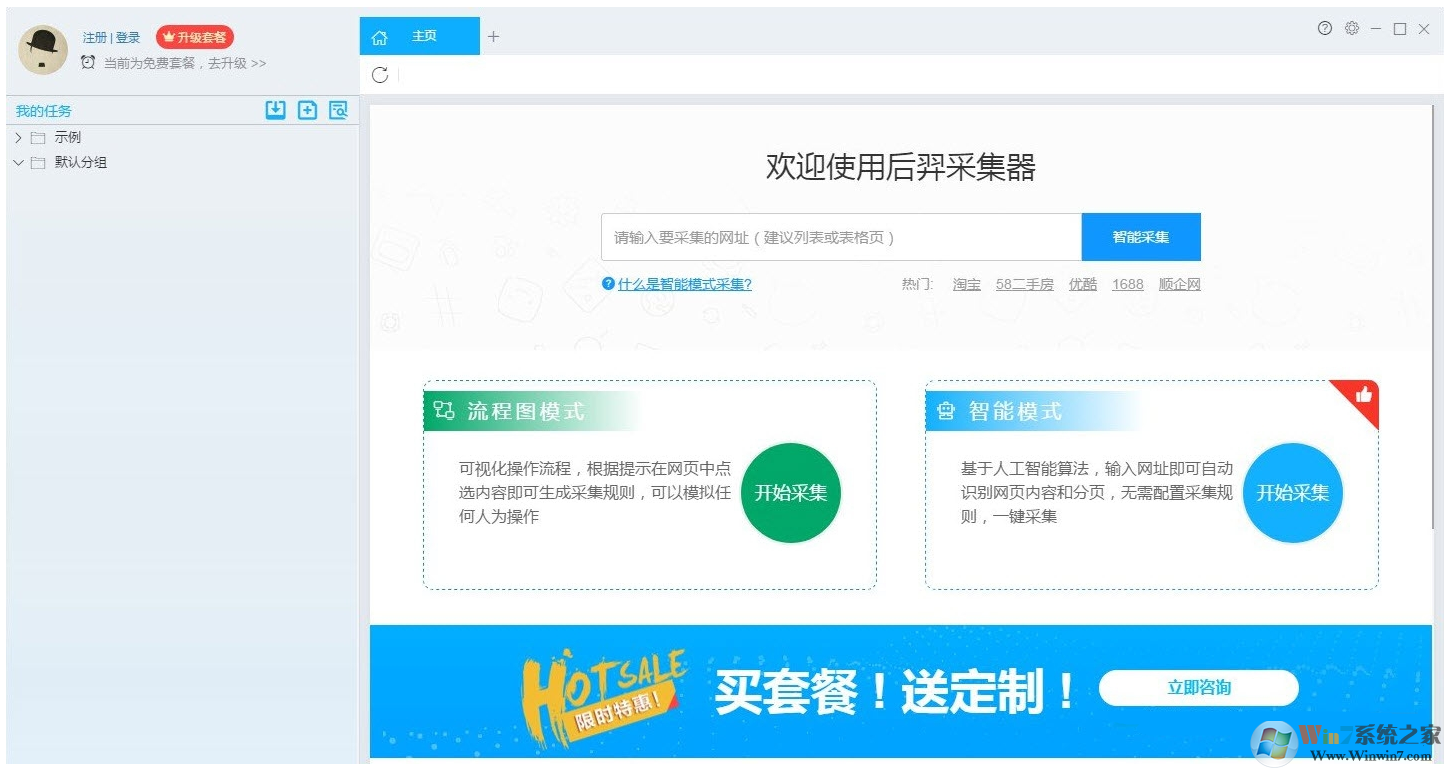
Task: Open settings via the gear icon
Action: 1351,29
